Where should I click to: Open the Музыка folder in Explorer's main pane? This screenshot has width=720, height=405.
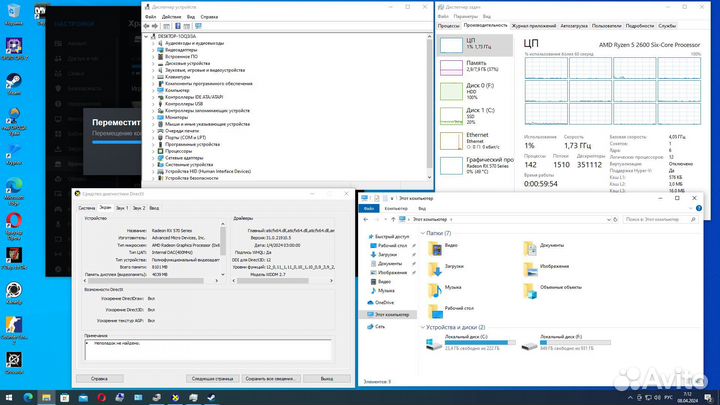(444, 290)
